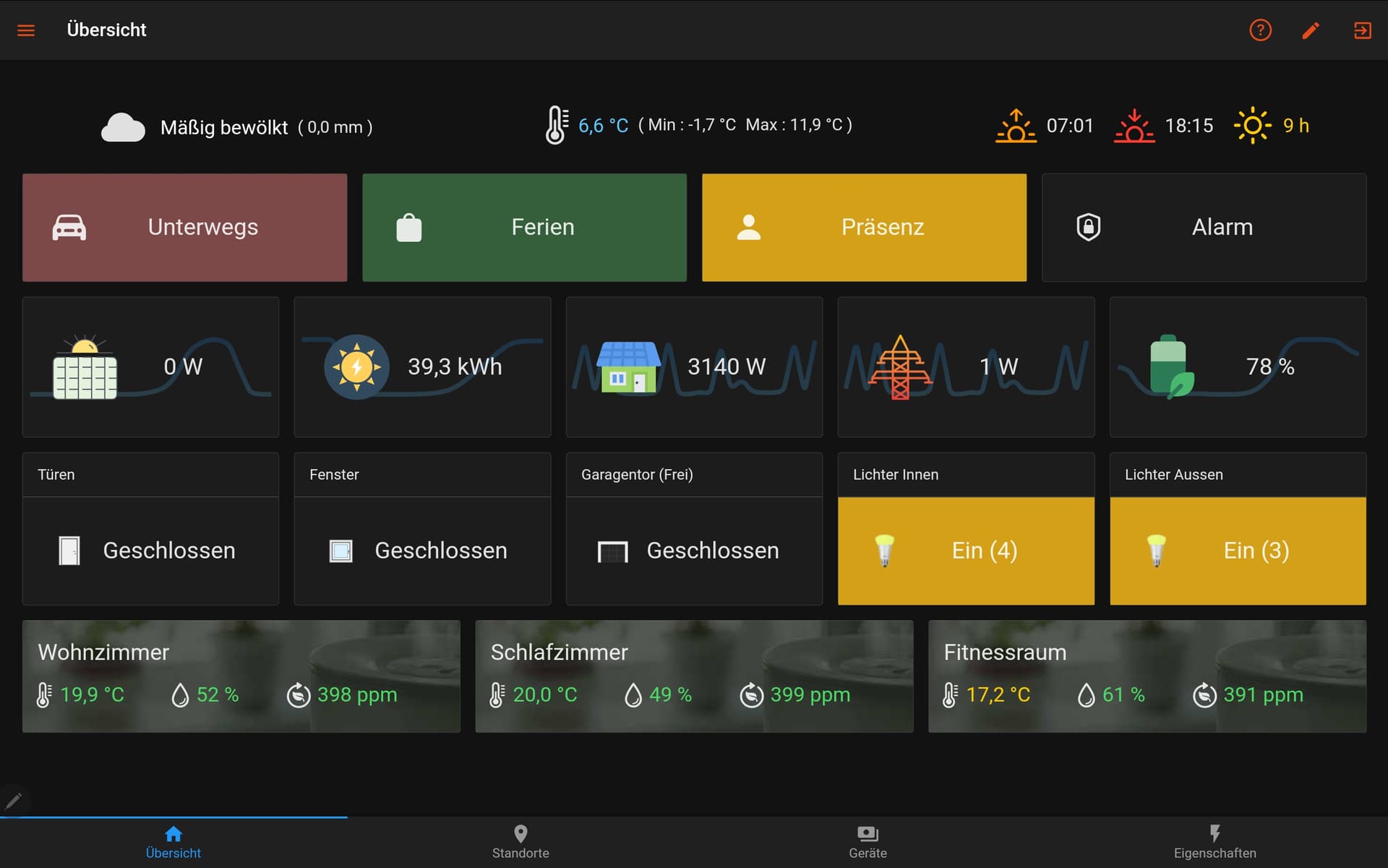The width and height of the screenshot is (1388, 868).
Task: Toggle Lichter Aussen Ein (3) tile
Action: click(1238, 551)
